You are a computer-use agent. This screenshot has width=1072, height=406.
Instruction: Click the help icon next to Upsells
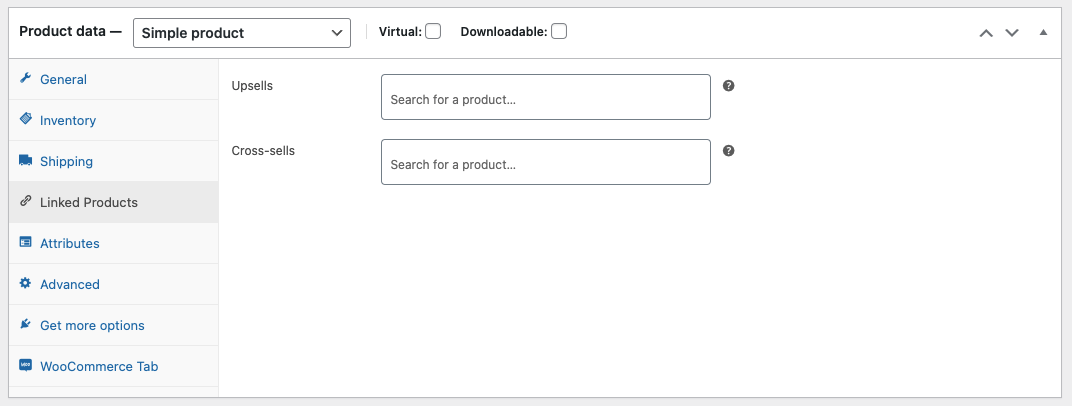tap(729, 85)
